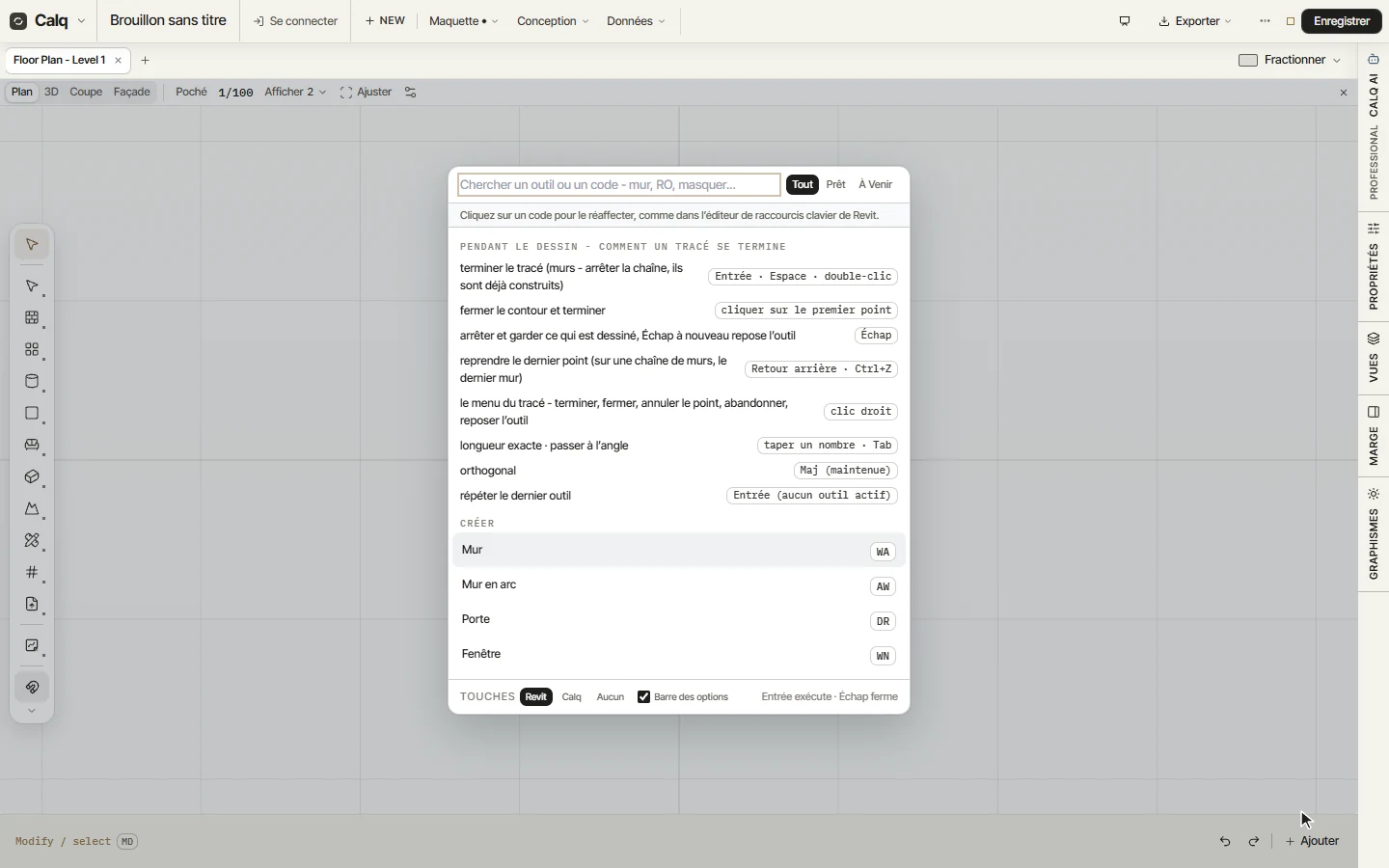Viewport: 1389px width, 868px height.
Task: Undo with the back arrow icon
Action: coord(1225,841)
